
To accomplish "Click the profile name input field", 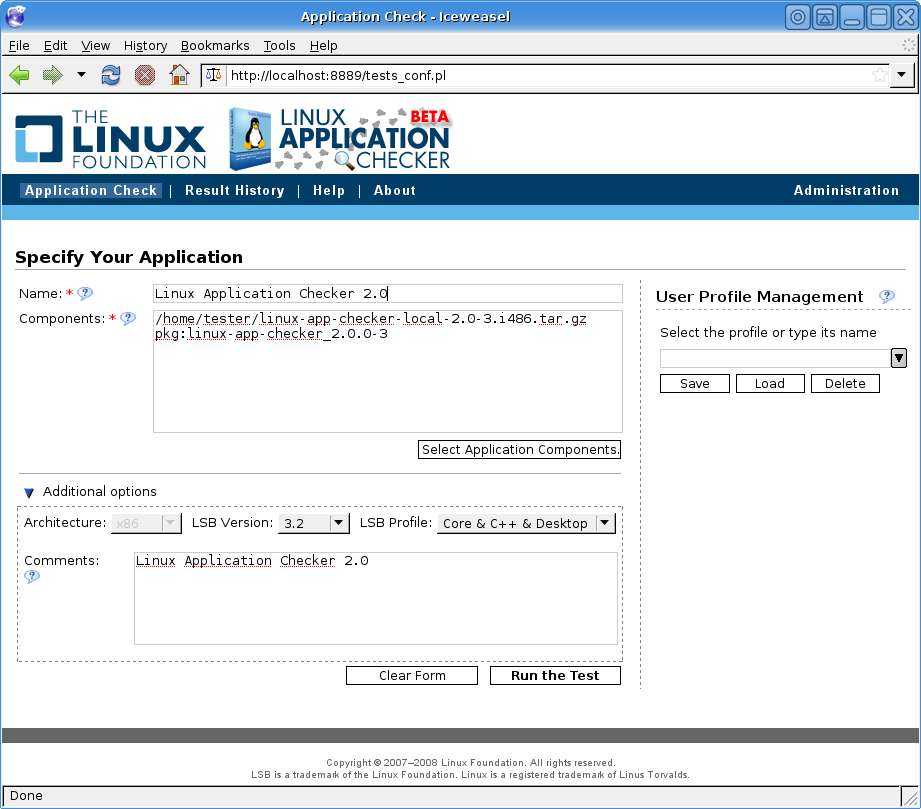I will coord(775,358).
